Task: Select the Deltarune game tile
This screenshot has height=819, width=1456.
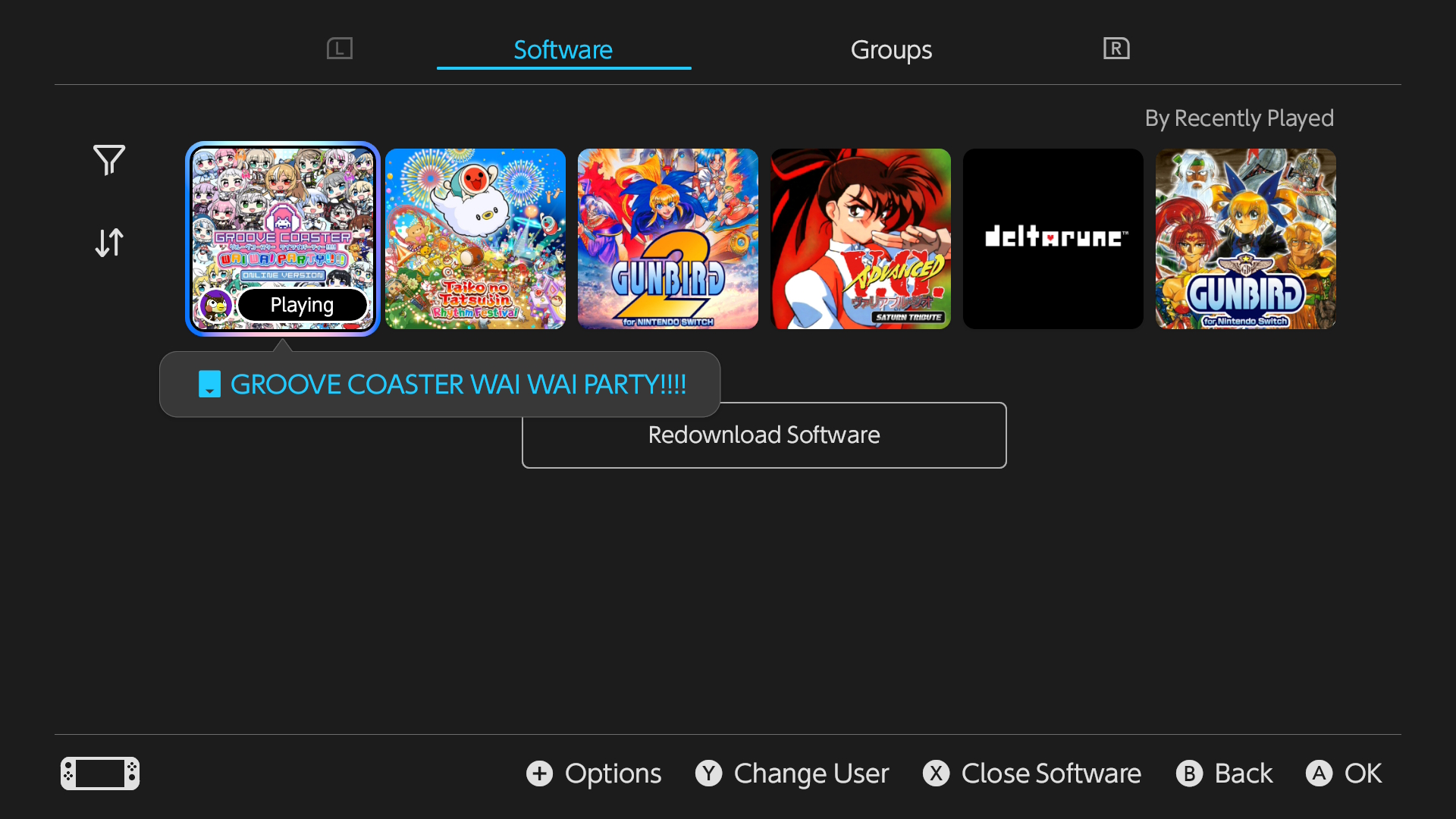Action: coord(1053,239)
